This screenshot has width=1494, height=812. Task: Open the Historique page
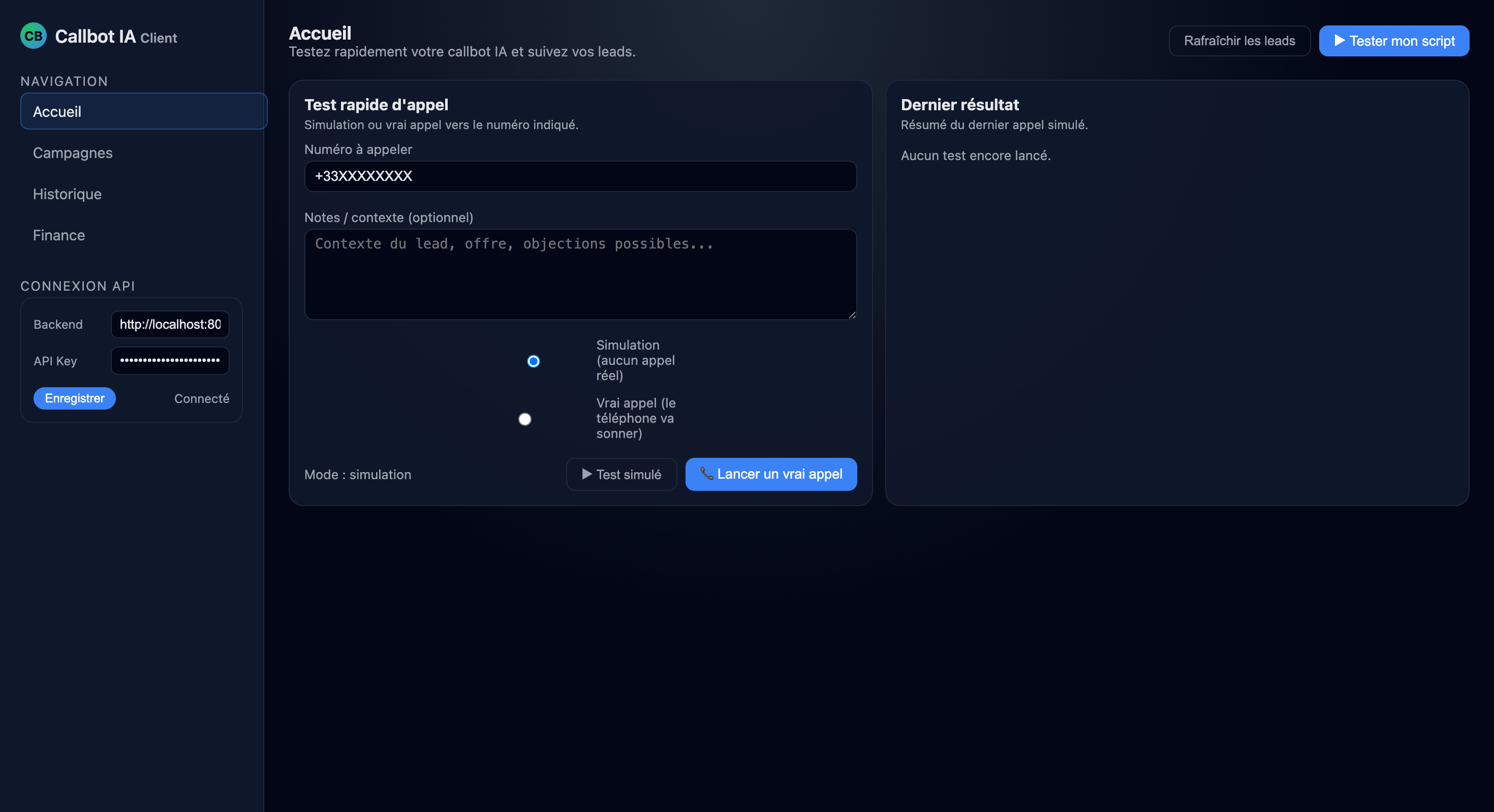[x=67, y=194]
